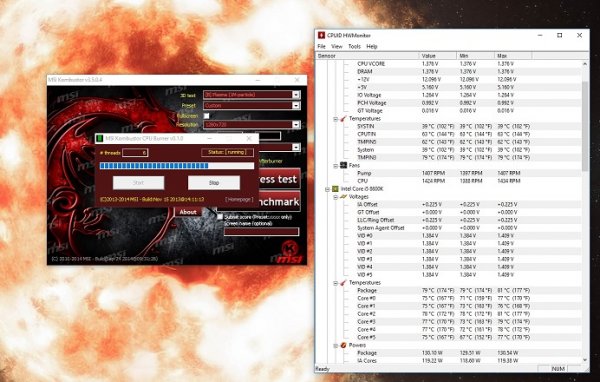Click the Status running label in CPU Burner

tap(227, 152)
